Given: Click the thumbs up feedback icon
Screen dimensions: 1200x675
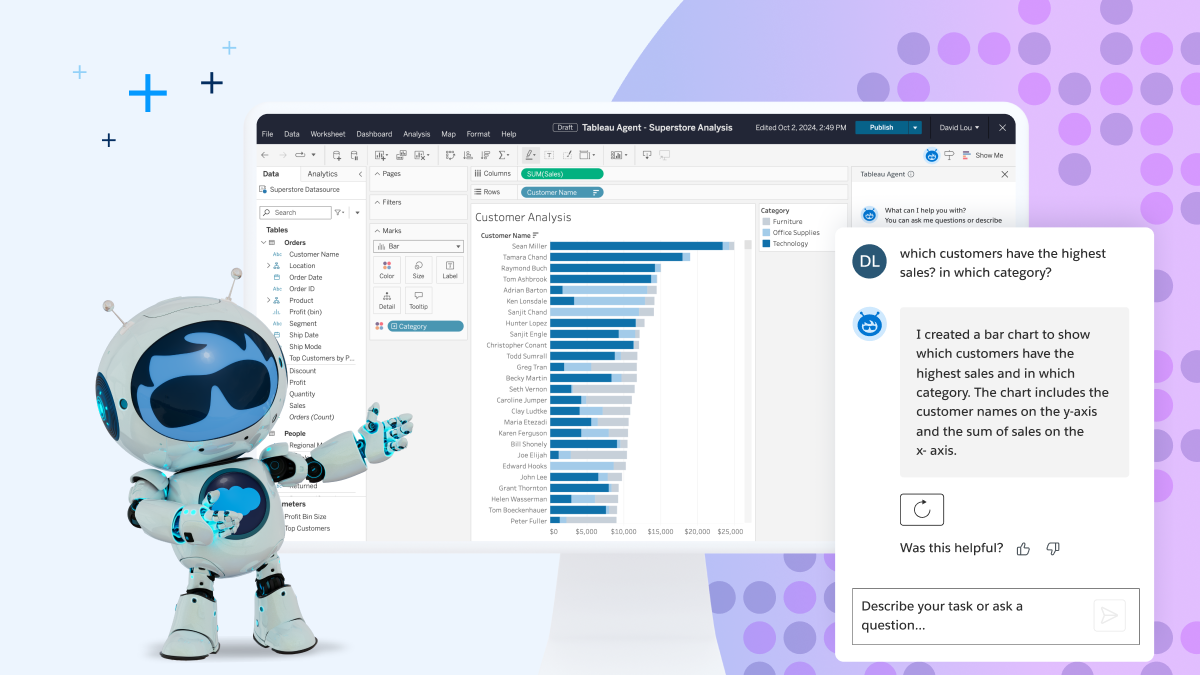Looking at the screenshot, I should coord(1023,548).
